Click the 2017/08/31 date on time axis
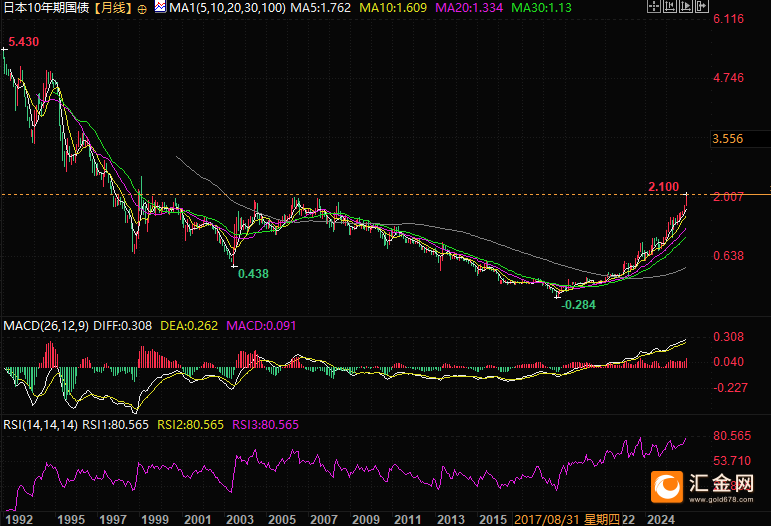Viewport: 771px width, 526px height. (548, 520)
